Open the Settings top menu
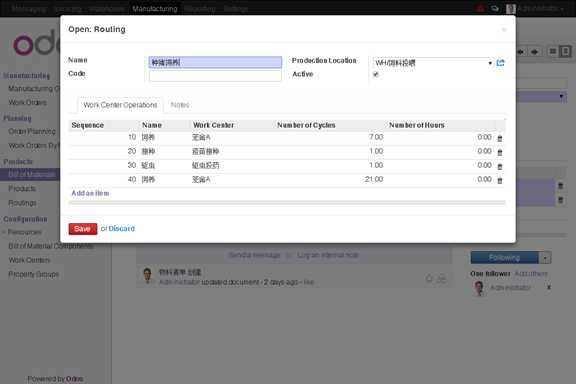Screen dimensions: 576x384 (x=236, y=8)
